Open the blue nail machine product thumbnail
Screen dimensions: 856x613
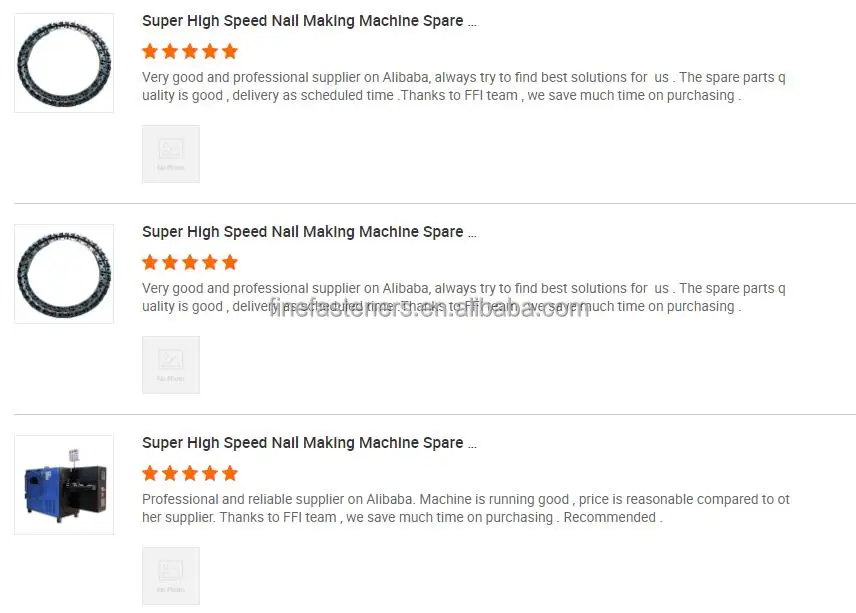pos(64,485)
